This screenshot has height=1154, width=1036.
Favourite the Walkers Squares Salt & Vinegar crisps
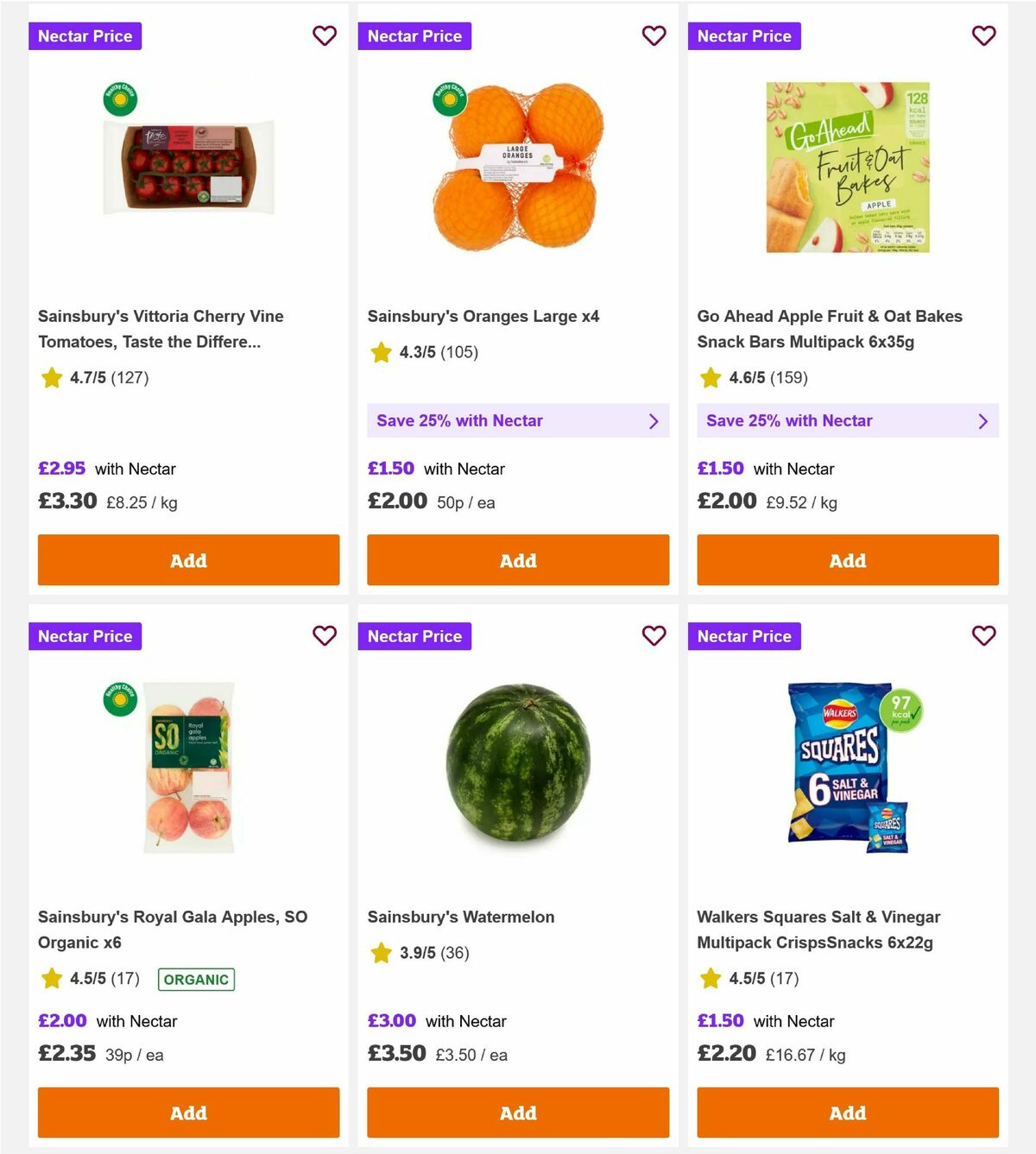[984, 636]
